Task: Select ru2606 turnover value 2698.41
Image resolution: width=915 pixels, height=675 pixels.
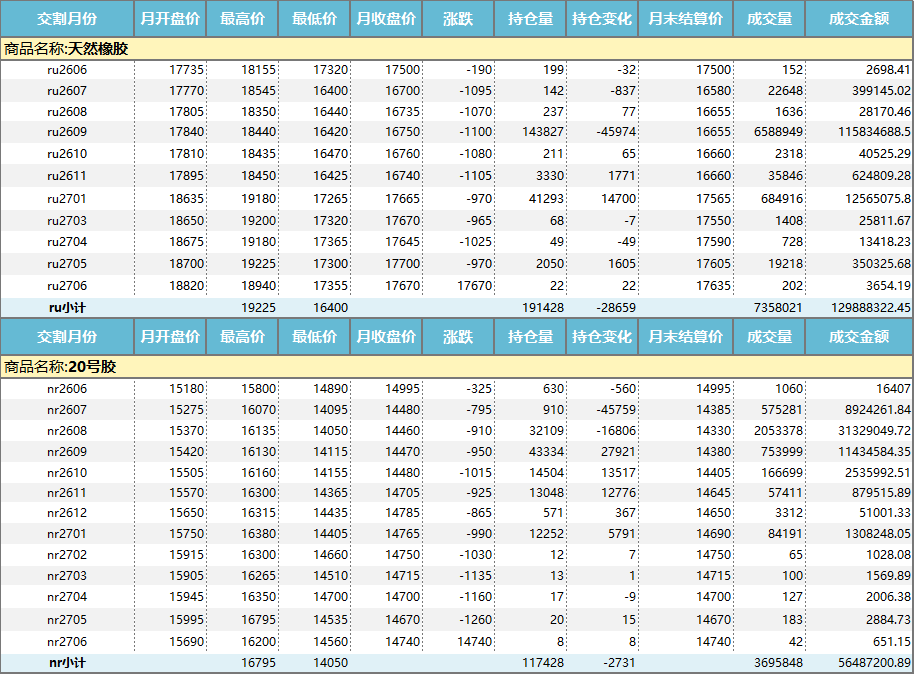Action: [x=888, y=70]
